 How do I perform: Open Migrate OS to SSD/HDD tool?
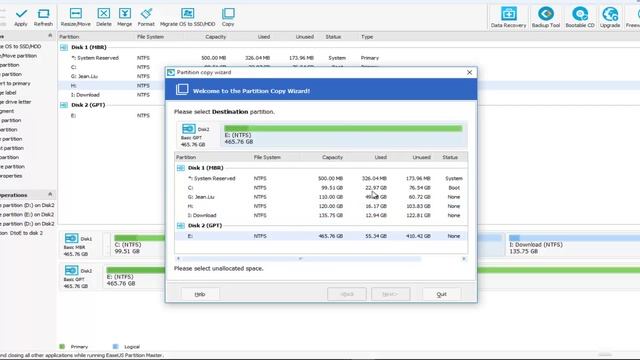coord(187,18)
